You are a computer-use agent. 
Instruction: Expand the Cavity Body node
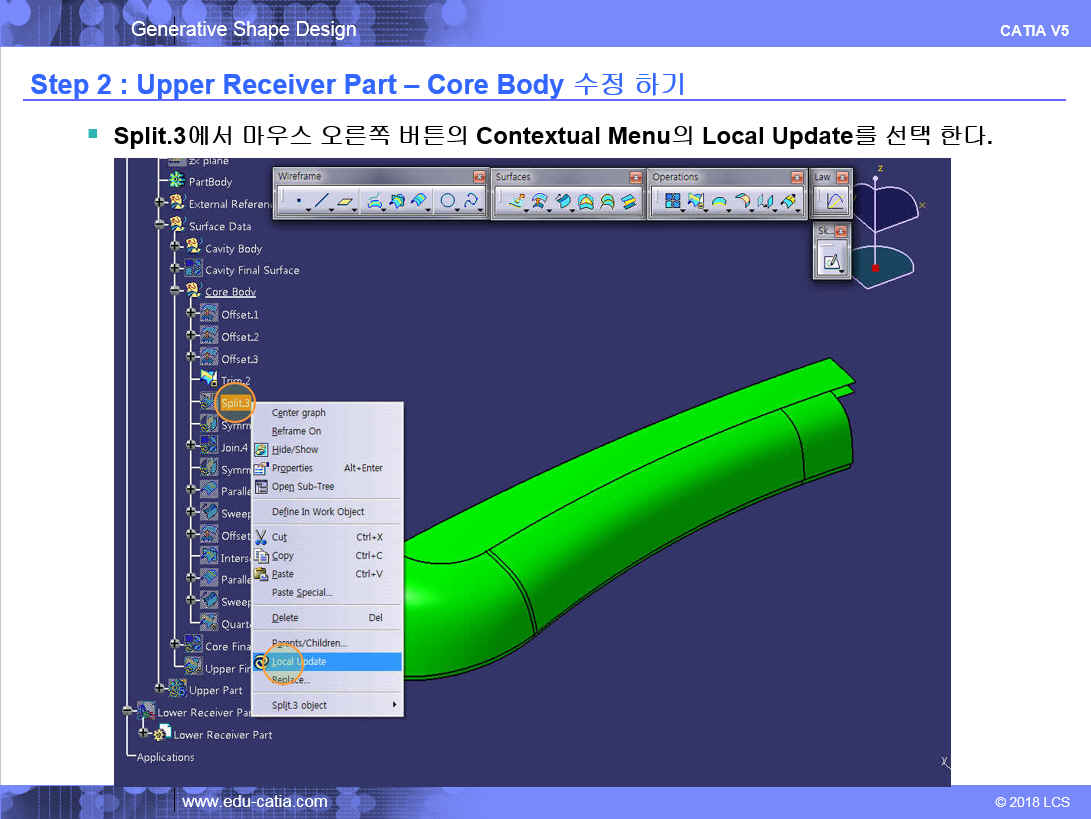point(176,248)
